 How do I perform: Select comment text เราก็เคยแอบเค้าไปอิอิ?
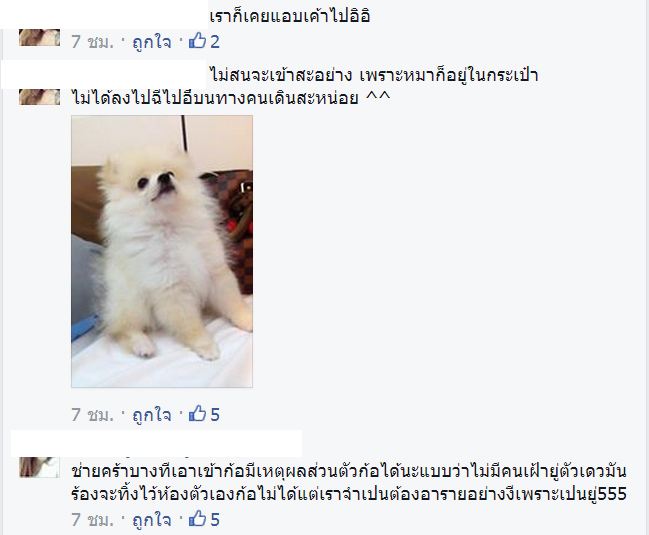click(290, 17)
